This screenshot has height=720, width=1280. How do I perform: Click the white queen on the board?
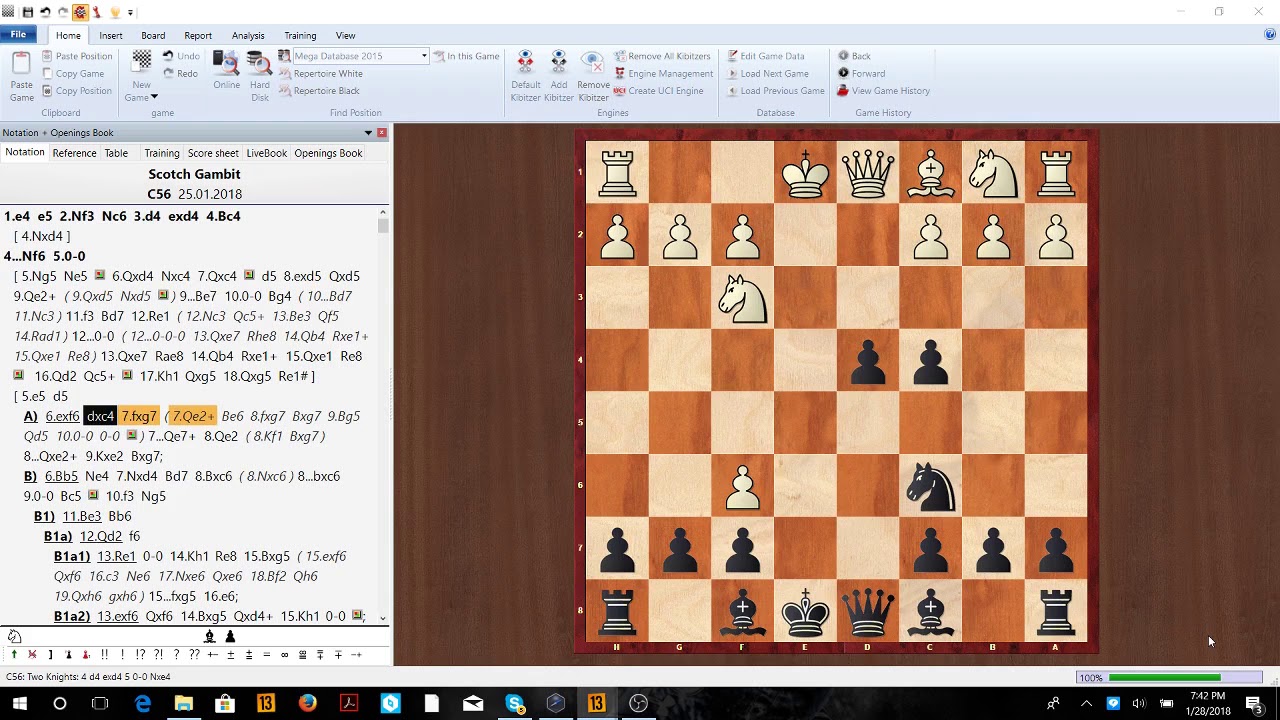[868, 173]
